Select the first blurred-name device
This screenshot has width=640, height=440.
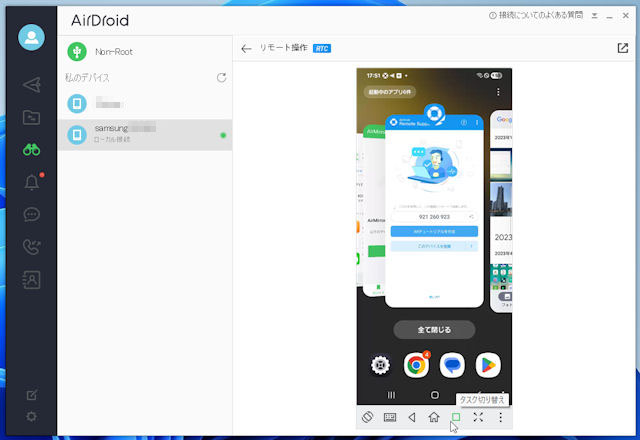pyautogui.click(x=145, y=103)
